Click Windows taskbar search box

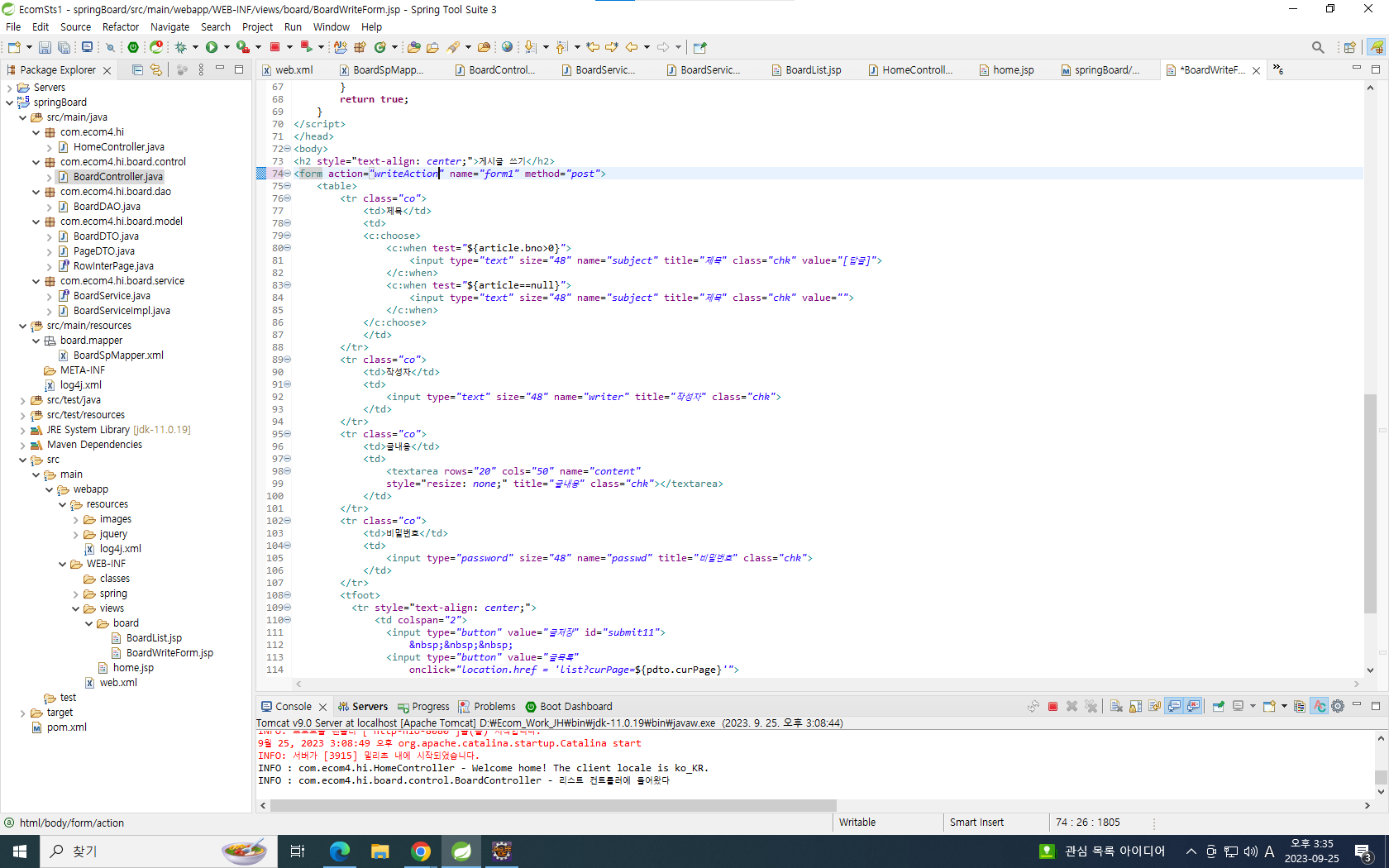click(x=157, y=851)
